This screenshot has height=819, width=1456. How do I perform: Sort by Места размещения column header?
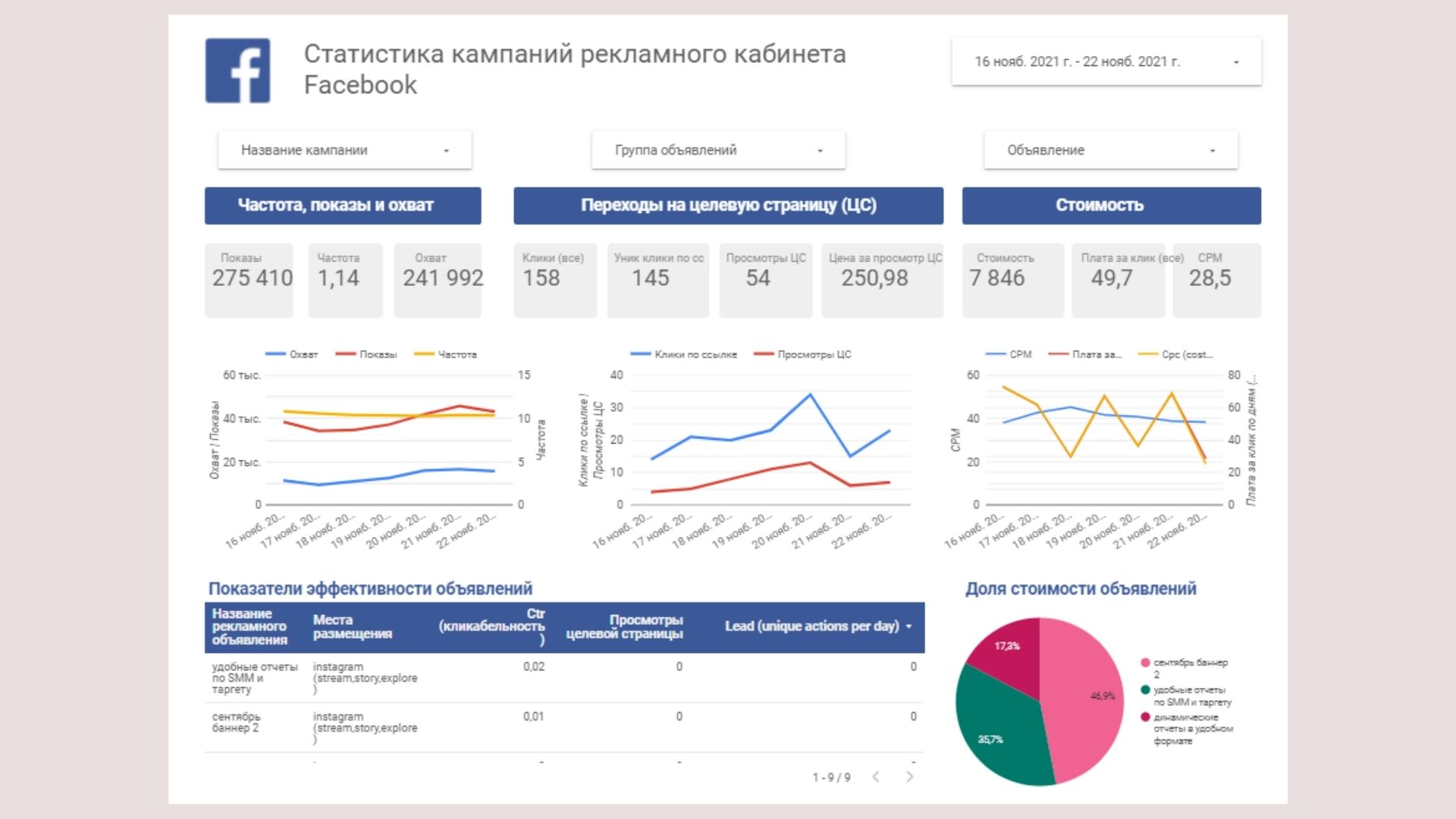(352, 626)
